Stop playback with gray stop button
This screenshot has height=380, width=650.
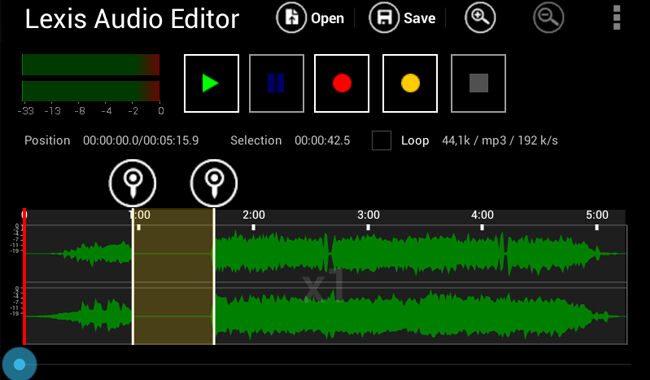[478, 83]
